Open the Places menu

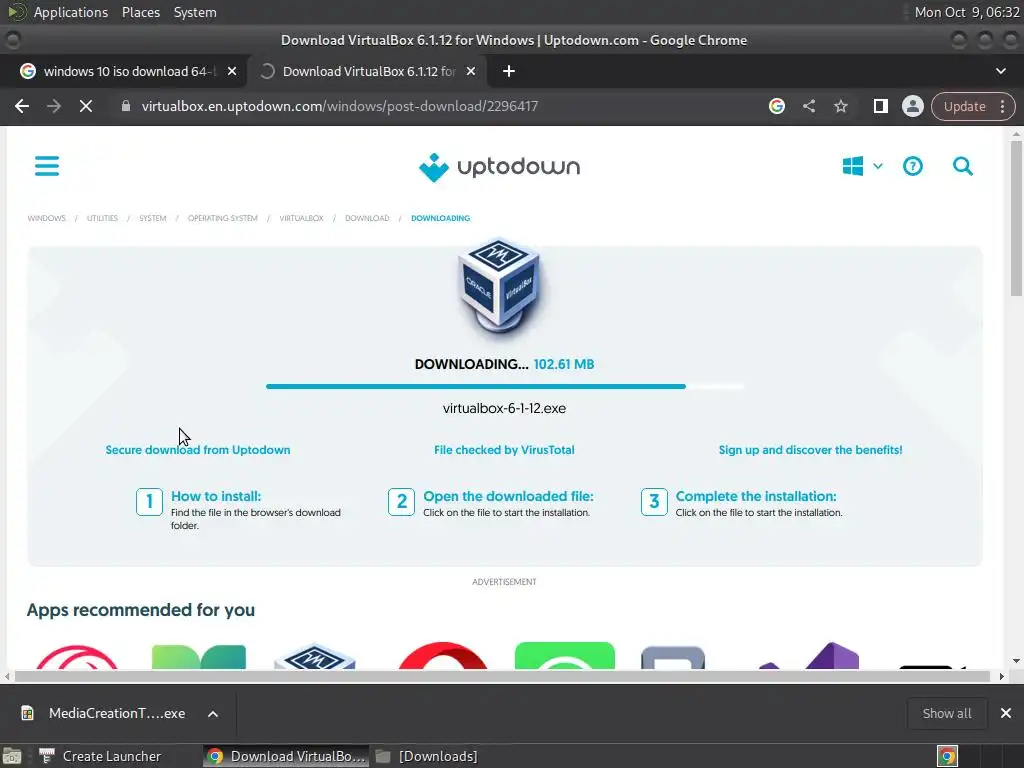tap(141, 12)
